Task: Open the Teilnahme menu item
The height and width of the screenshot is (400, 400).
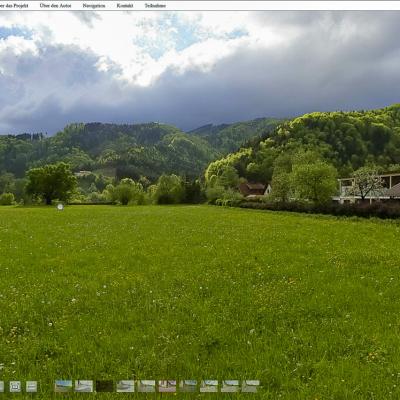Action: [x=155, y=6]
